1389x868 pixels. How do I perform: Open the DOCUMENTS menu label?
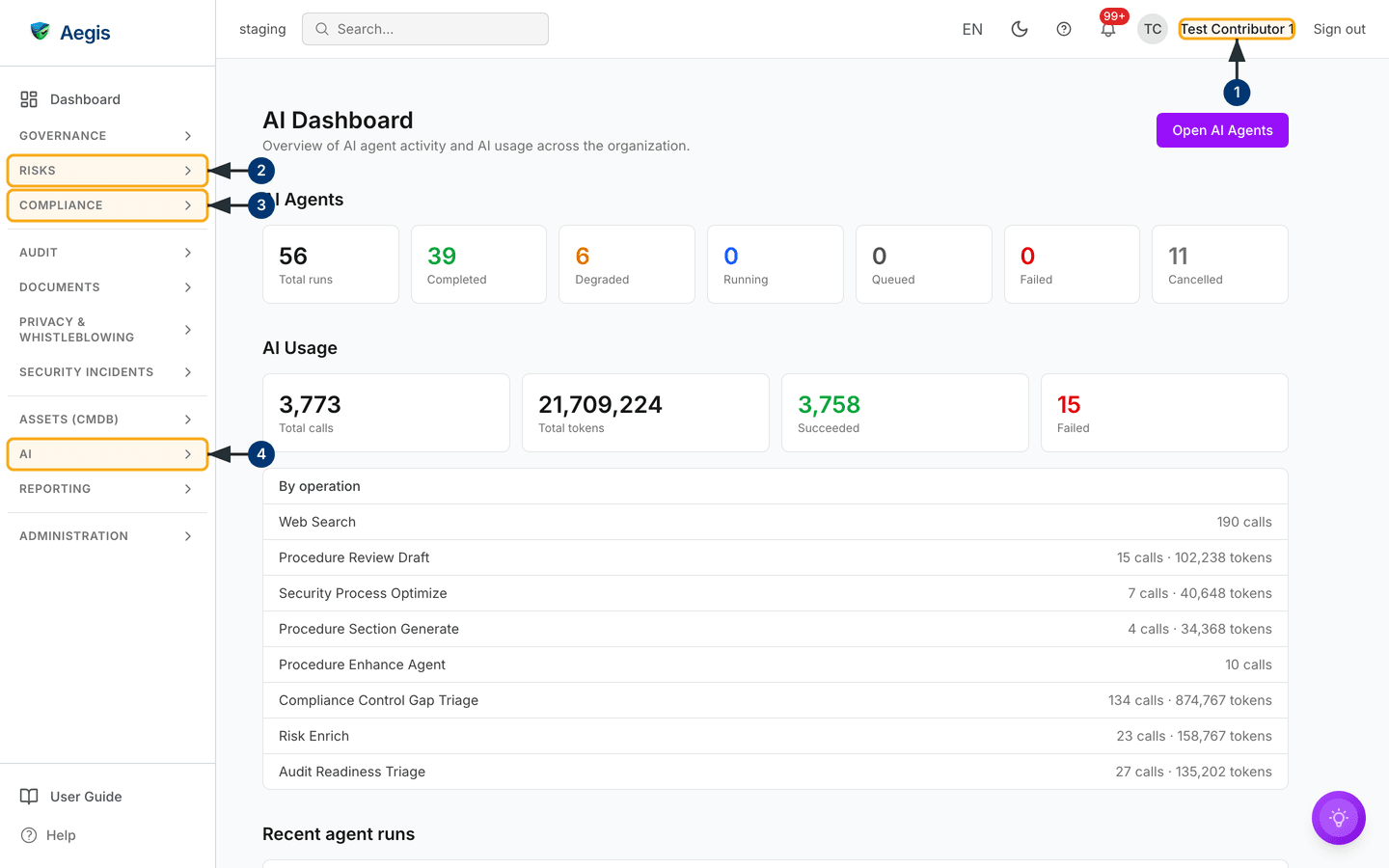60,287
